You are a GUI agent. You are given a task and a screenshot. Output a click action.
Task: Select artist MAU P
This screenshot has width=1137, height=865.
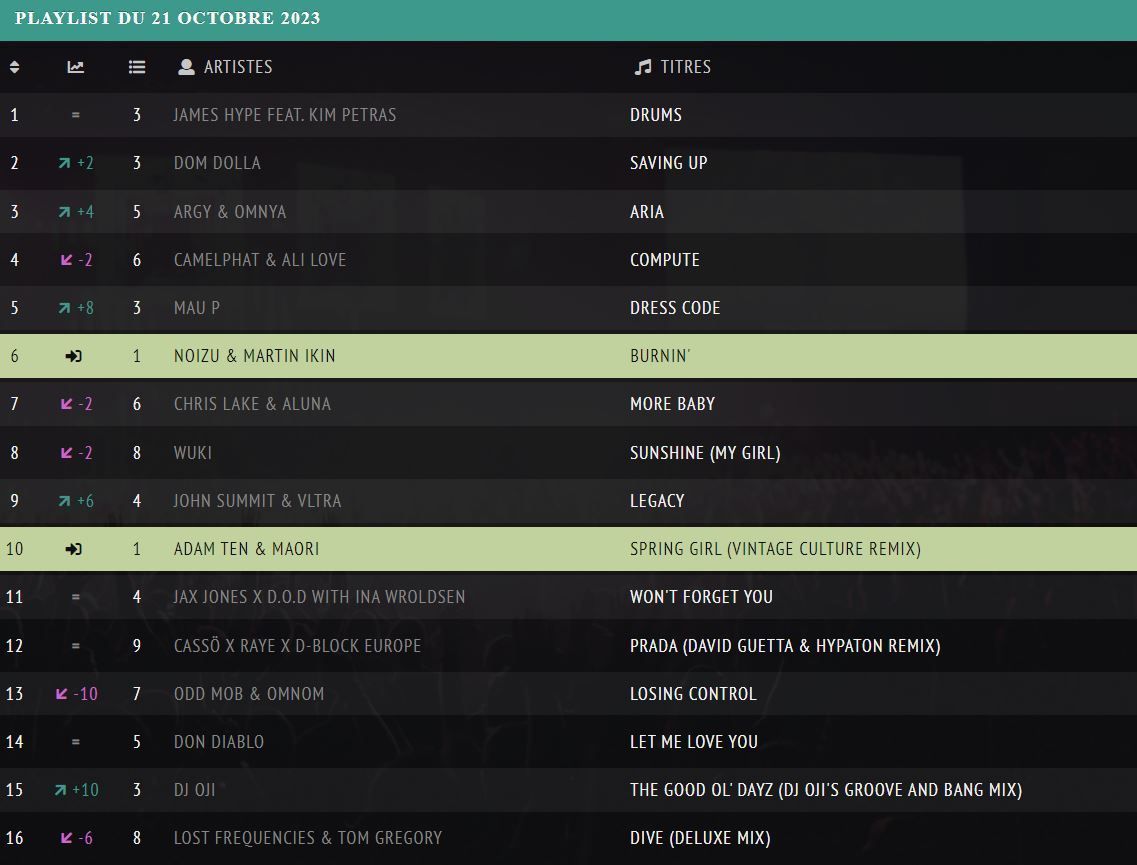tap(197, 308)
